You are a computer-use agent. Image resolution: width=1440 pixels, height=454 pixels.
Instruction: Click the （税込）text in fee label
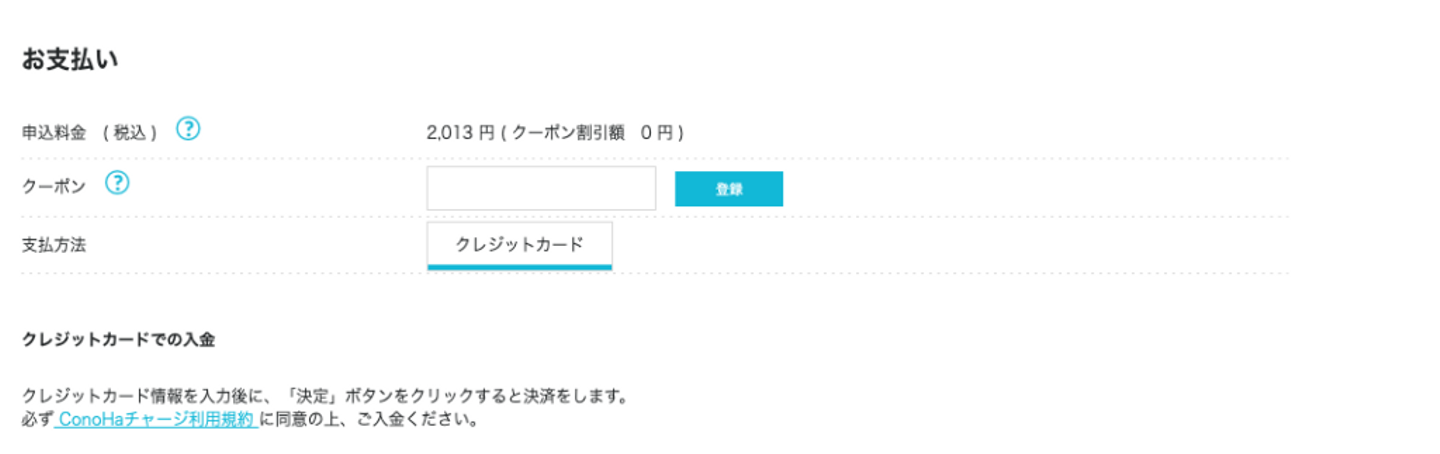point(130,132)
